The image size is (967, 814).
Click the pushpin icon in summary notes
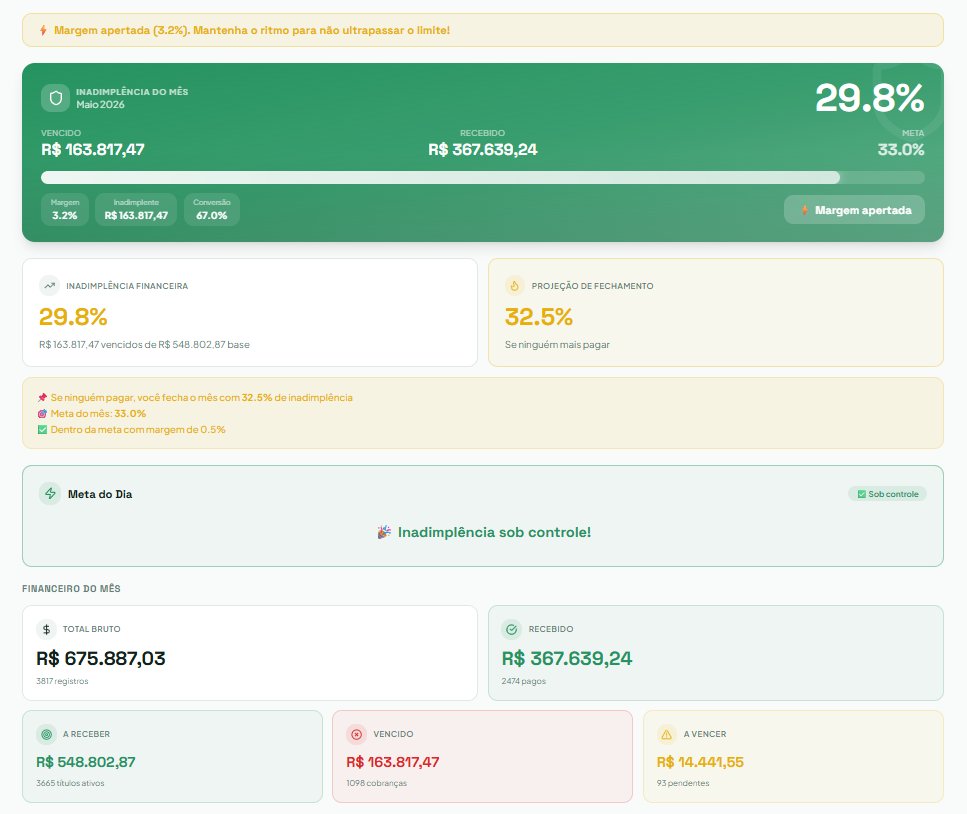coord(42,398)
